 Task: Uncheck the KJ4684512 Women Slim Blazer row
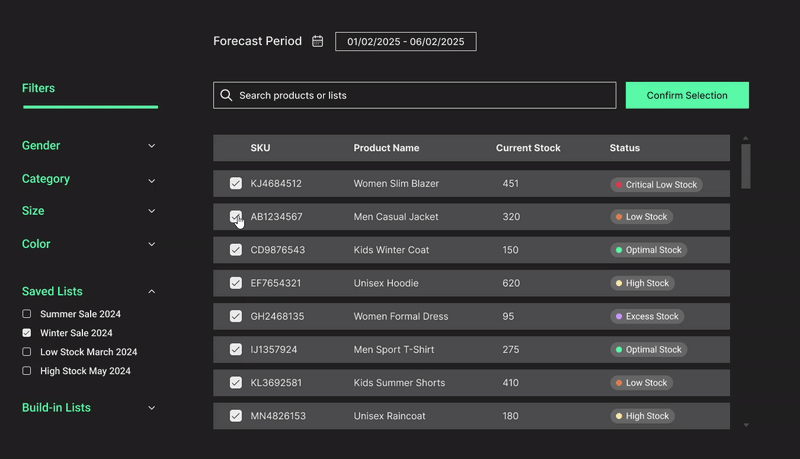[236, 184]
